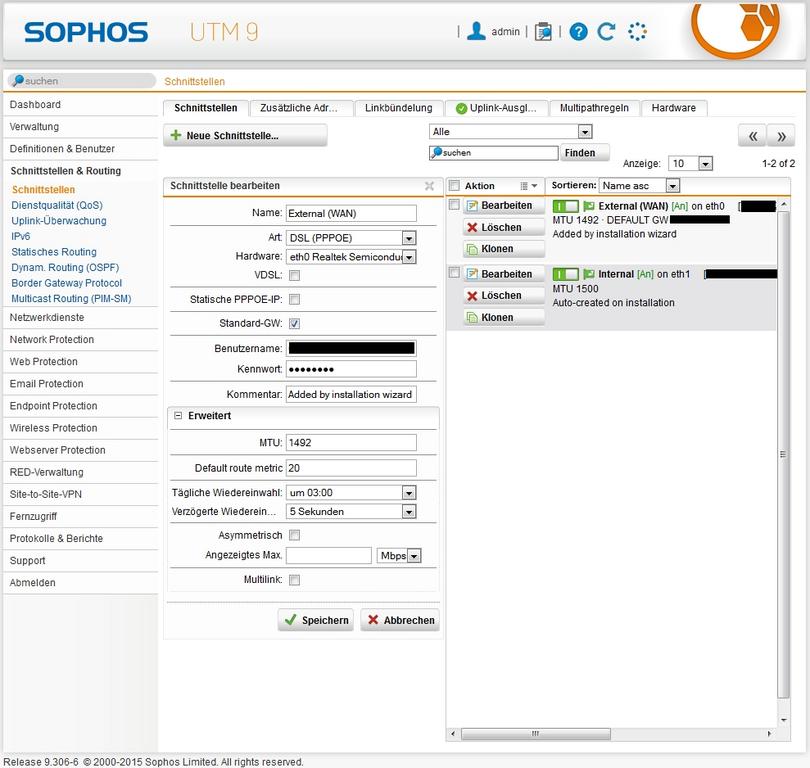Open the help question mark icon
This screenshot has width=810, height=768.
[x=578, y=32]
